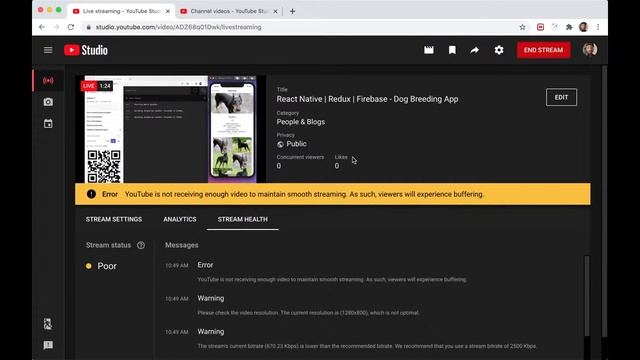Click the Public privacy label
This screenshot has width=640, height=360.
pyautogui.click(x=296, y=144)
